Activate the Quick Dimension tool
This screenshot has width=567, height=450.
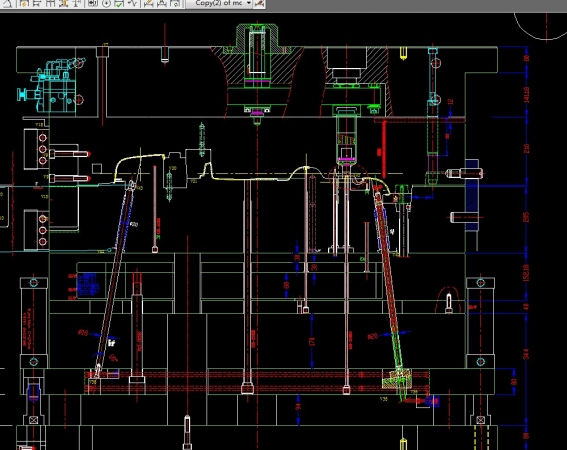(24, 3)
